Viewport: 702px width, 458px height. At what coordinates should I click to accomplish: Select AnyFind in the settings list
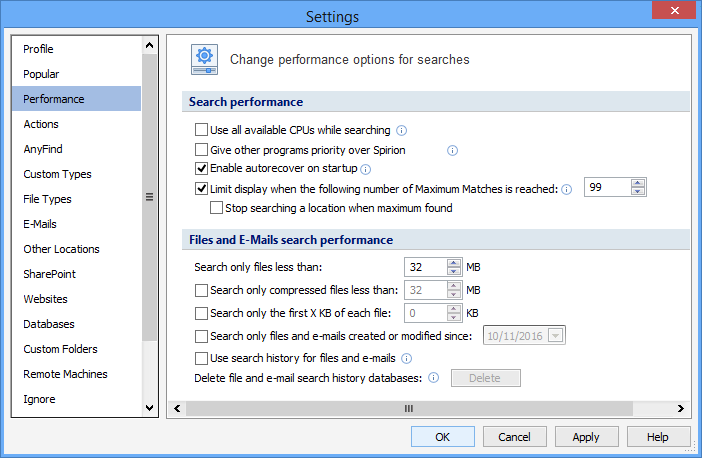tap(41, 149)
